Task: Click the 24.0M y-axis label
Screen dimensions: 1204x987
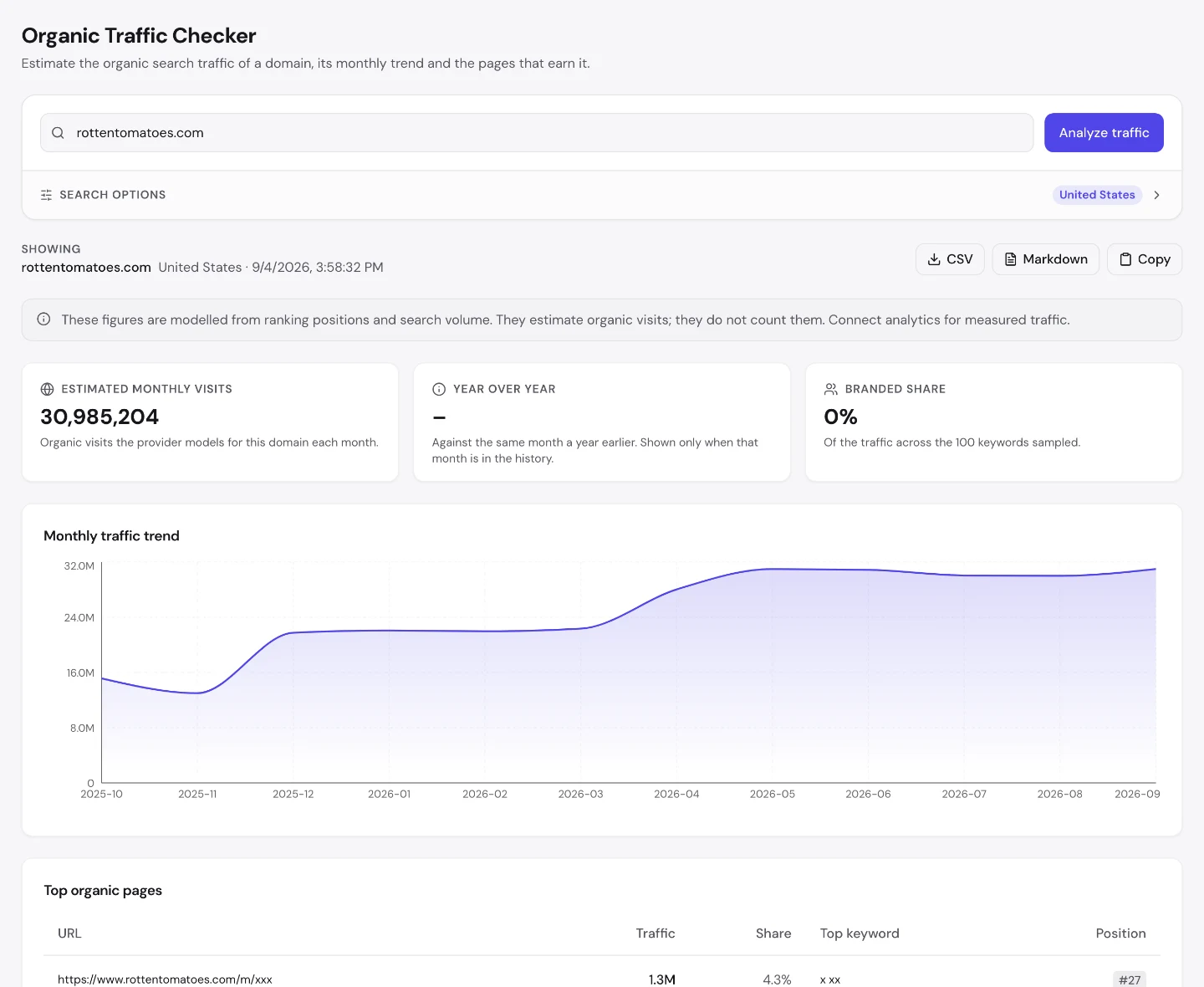Action: coord(79,618)
